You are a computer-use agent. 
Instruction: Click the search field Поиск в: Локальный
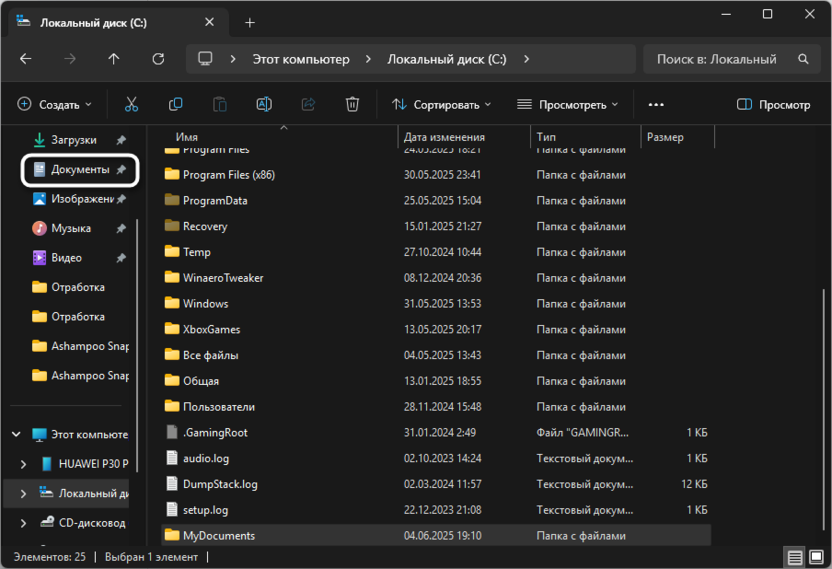pos(717,59)
